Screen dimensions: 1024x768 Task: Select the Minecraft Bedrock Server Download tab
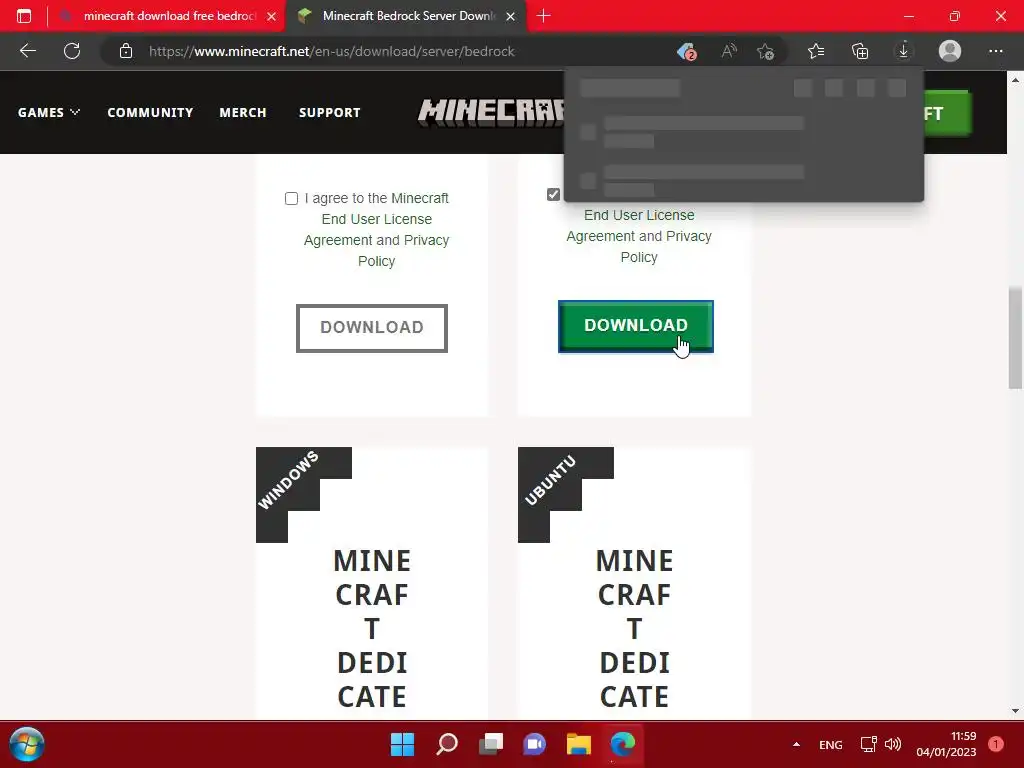(x=406, y=16)
